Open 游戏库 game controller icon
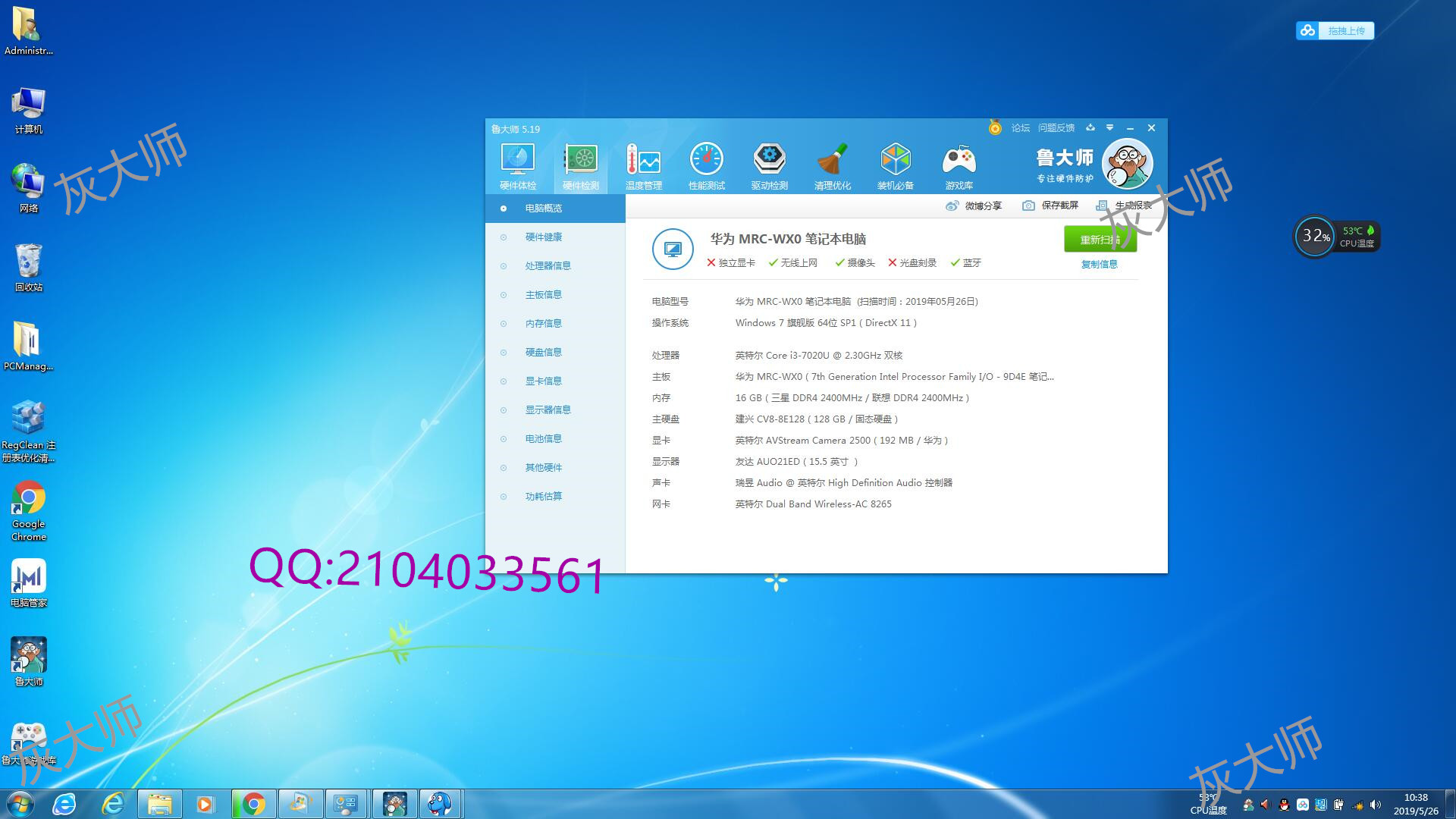The width and height of the screenshot is (1456, 819). click(959, 167)
